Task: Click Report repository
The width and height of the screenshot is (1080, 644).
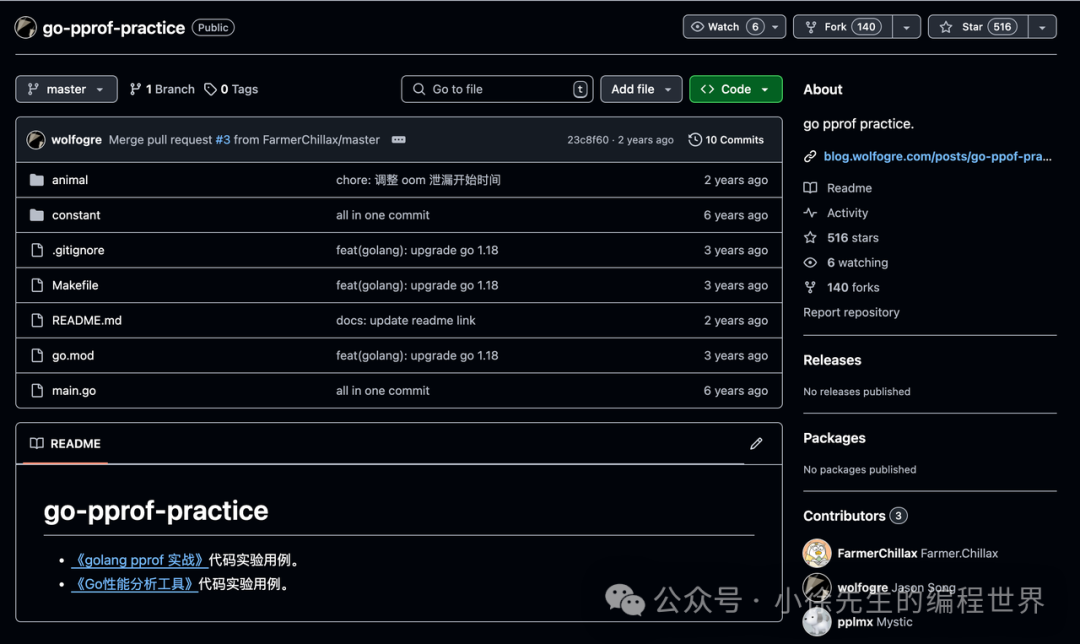Action: (x=851, y=312)
